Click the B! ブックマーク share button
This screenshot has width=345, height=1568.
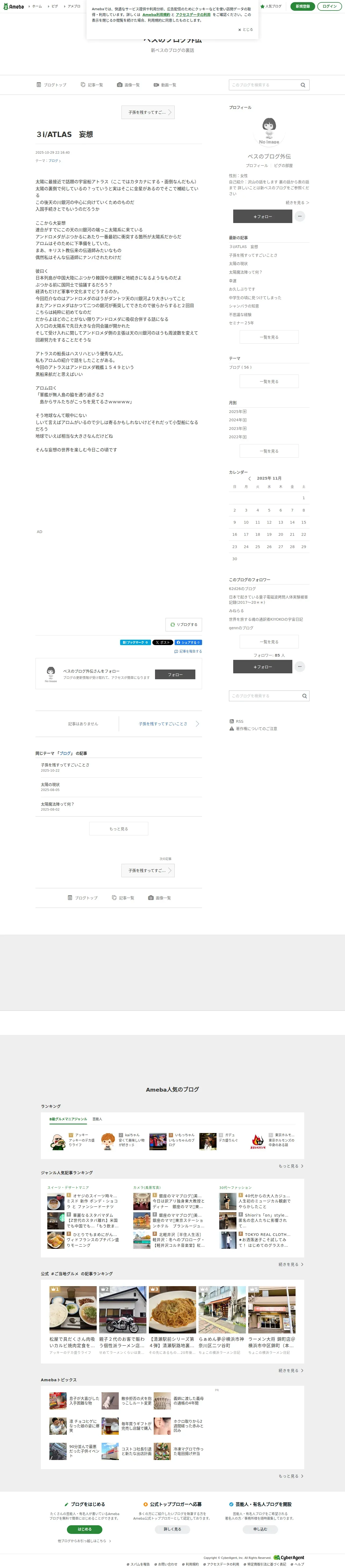[135, 642]
